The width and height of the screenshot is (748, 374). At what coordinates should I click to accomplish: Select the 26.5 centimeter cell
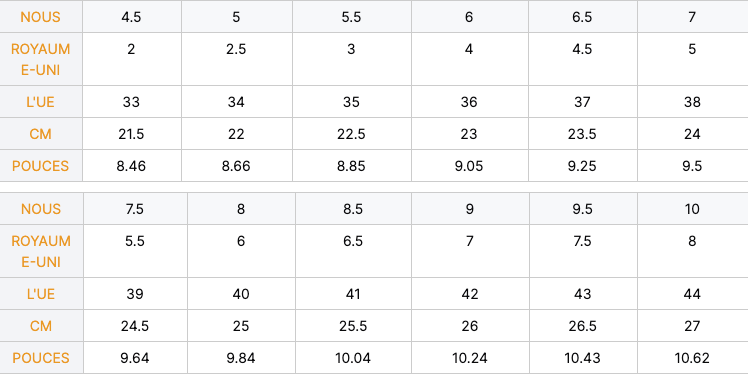tap(582, 326)
